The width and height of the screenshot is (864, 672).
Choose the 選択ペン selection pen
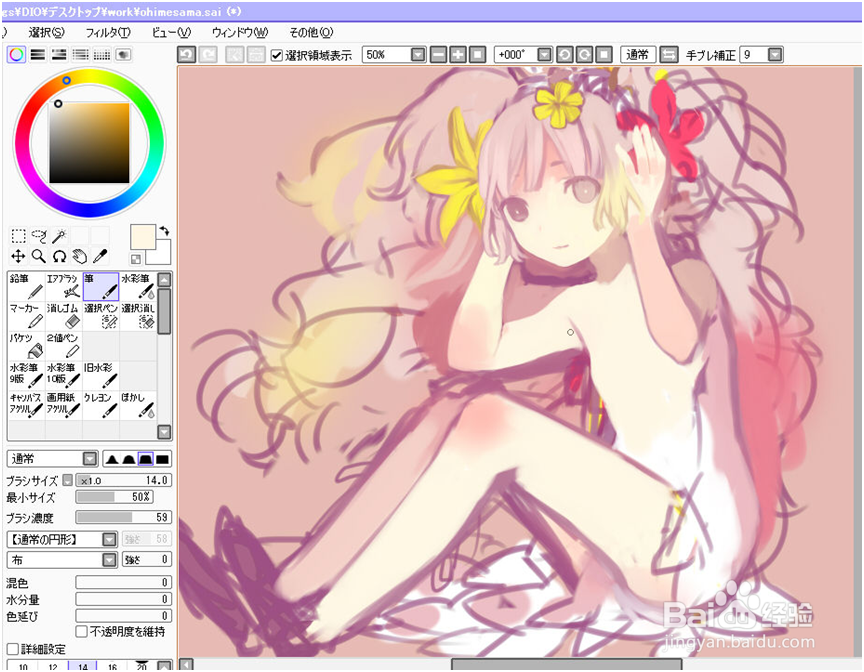point(101,316)
